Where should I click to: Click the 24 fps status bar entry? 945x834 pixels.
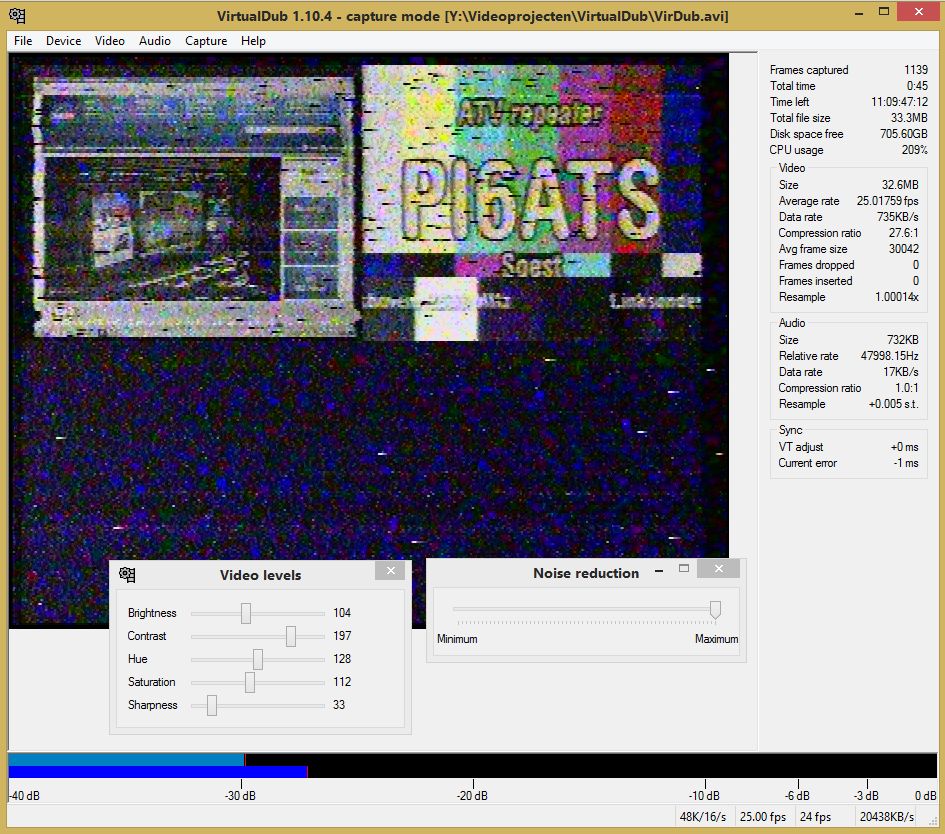pyautogui.click(x=815, y=817)
